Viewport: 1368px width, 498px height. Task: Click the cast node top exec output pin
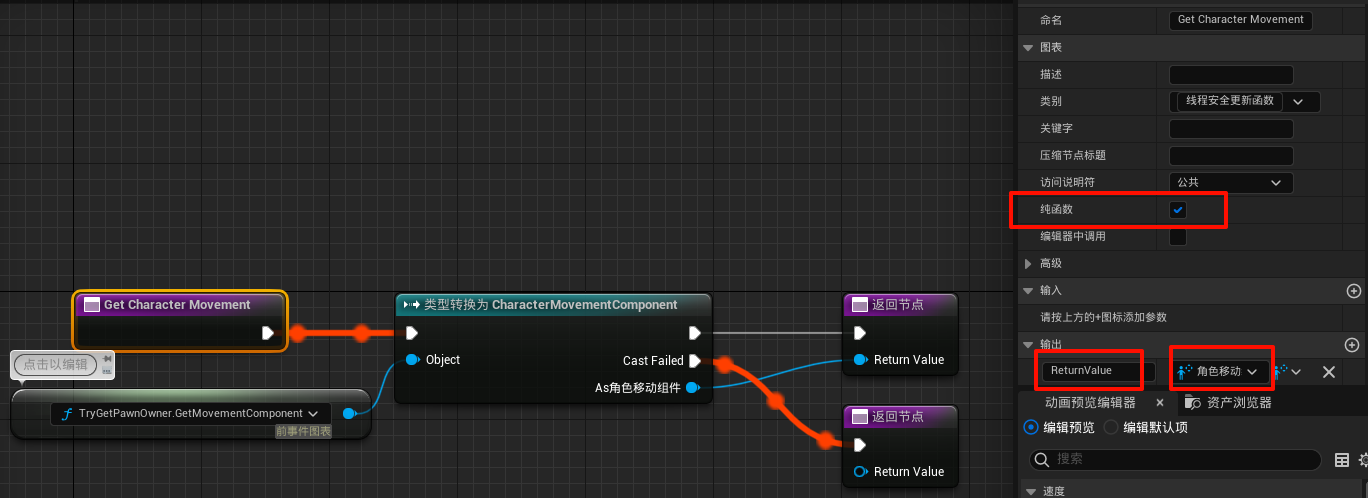pos(695,333)
